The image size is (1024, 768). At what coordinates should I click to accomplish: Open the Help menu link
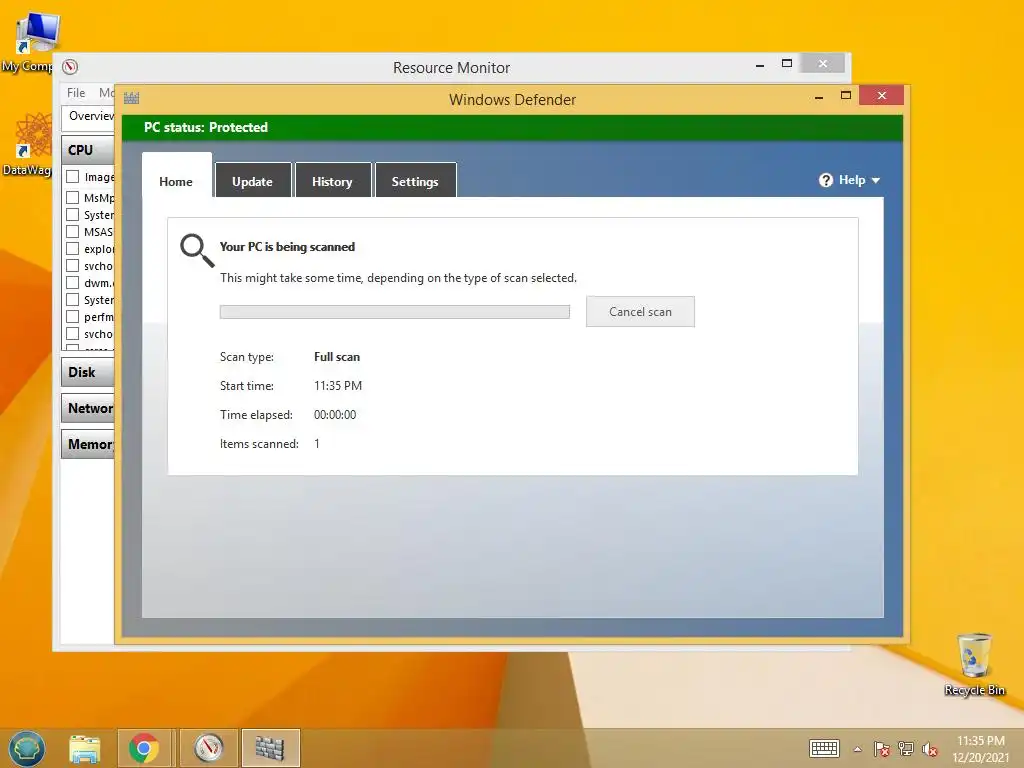point(852,180)
